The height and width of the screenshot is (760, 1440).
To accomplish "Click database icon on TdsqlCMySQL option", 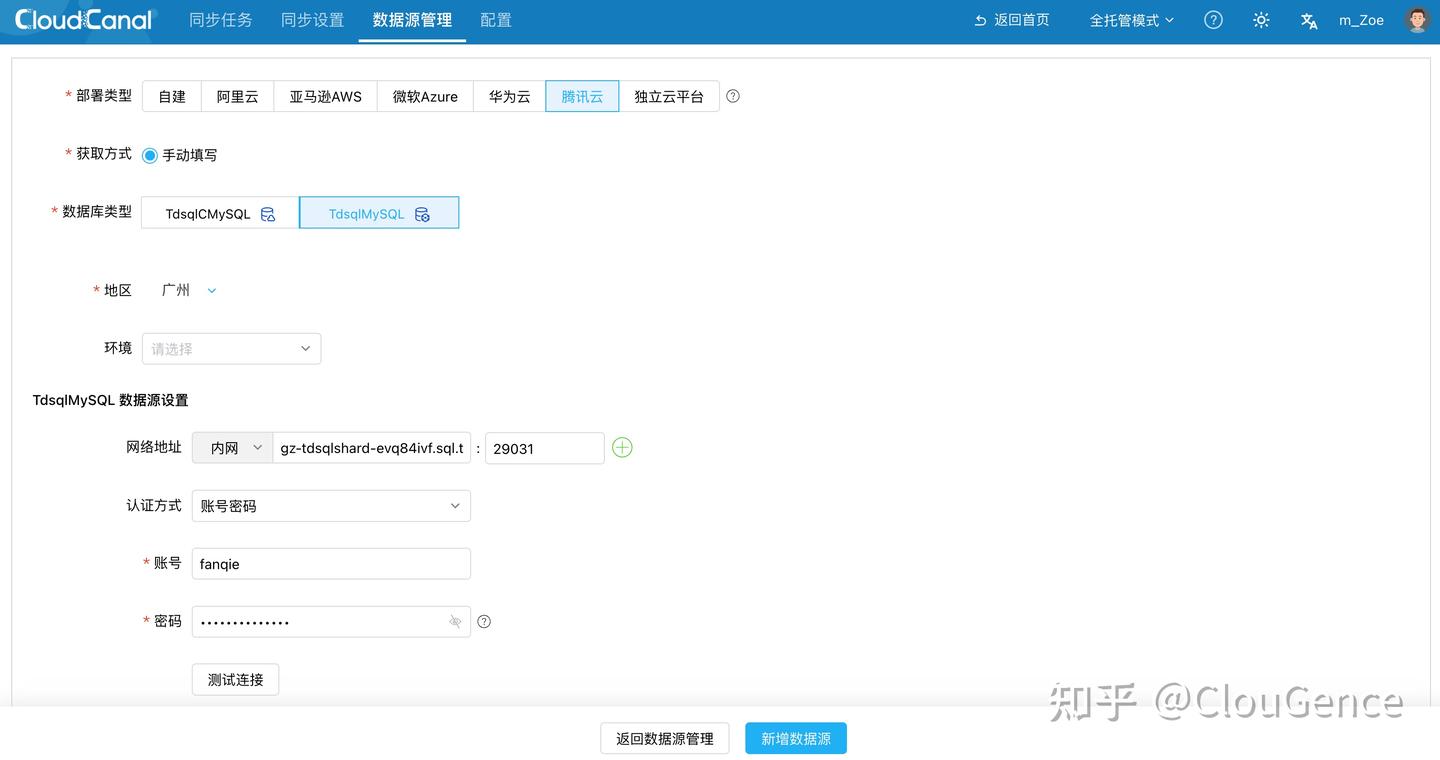I will coord(268,214).
